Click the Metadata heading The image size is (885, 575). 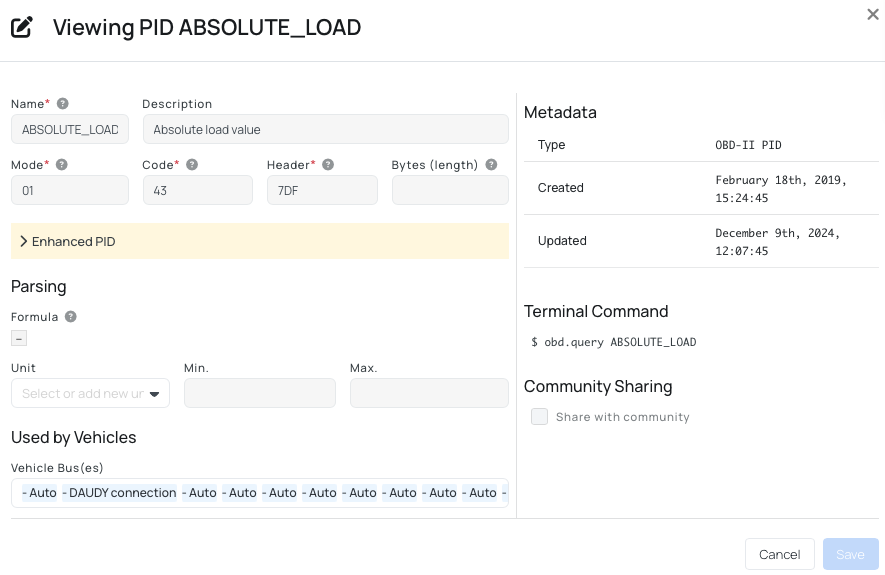(x=560, y=112)
